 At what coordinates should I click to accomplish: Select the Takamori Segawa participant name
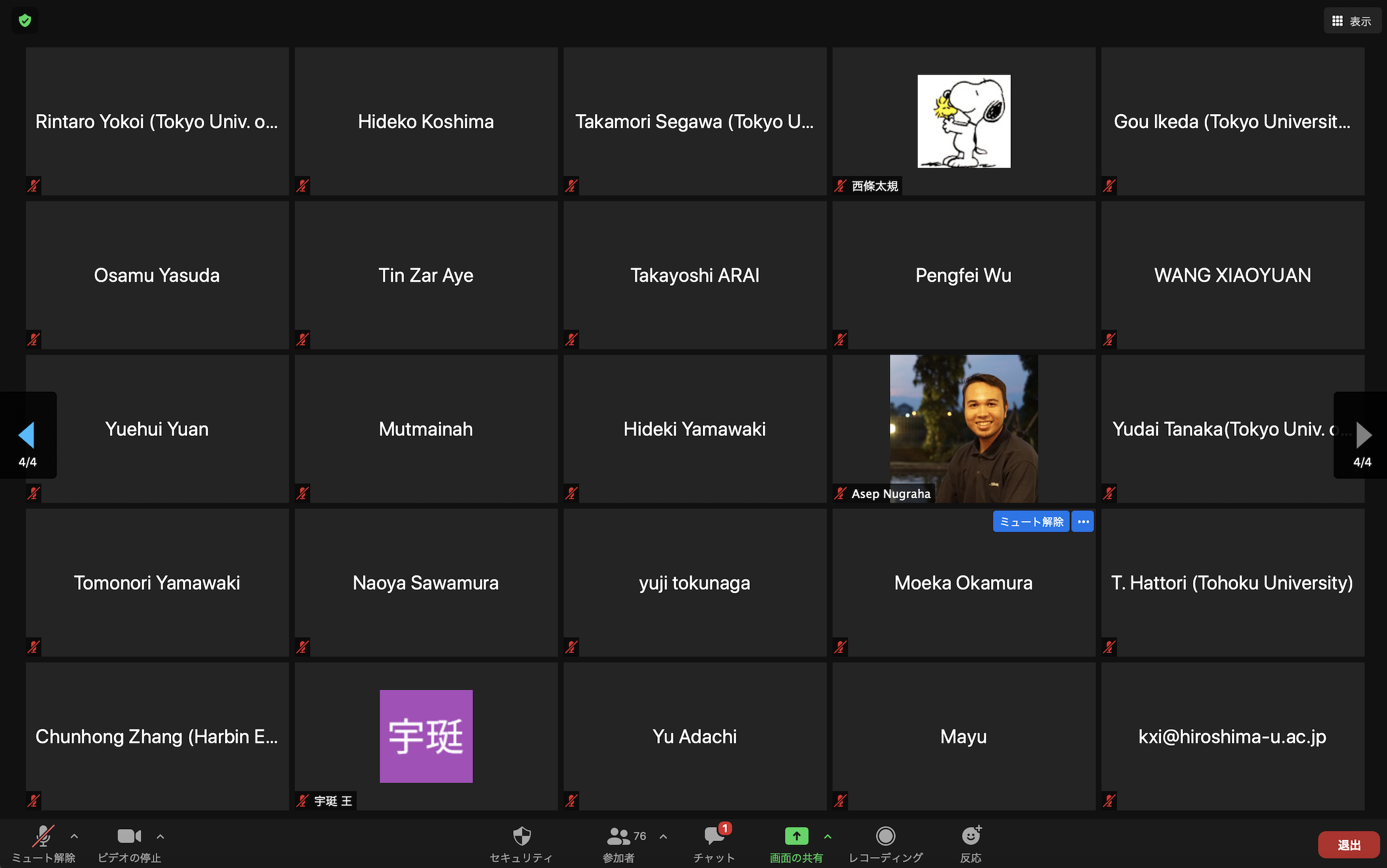click(x=695, y=122)
